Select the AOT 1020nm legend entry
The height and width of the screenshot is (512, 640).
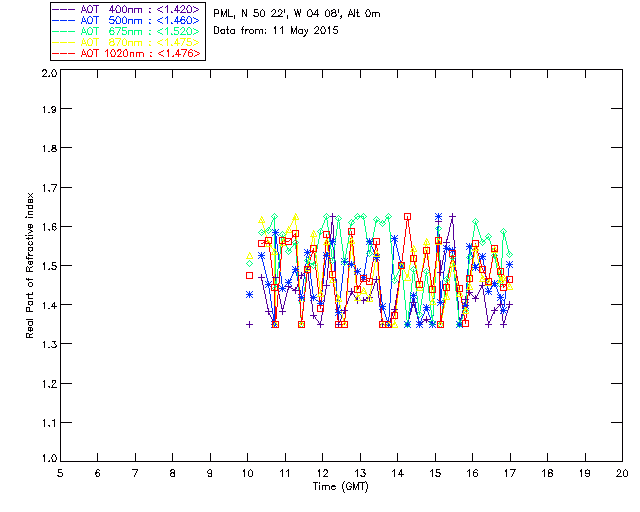coord(126,53)
